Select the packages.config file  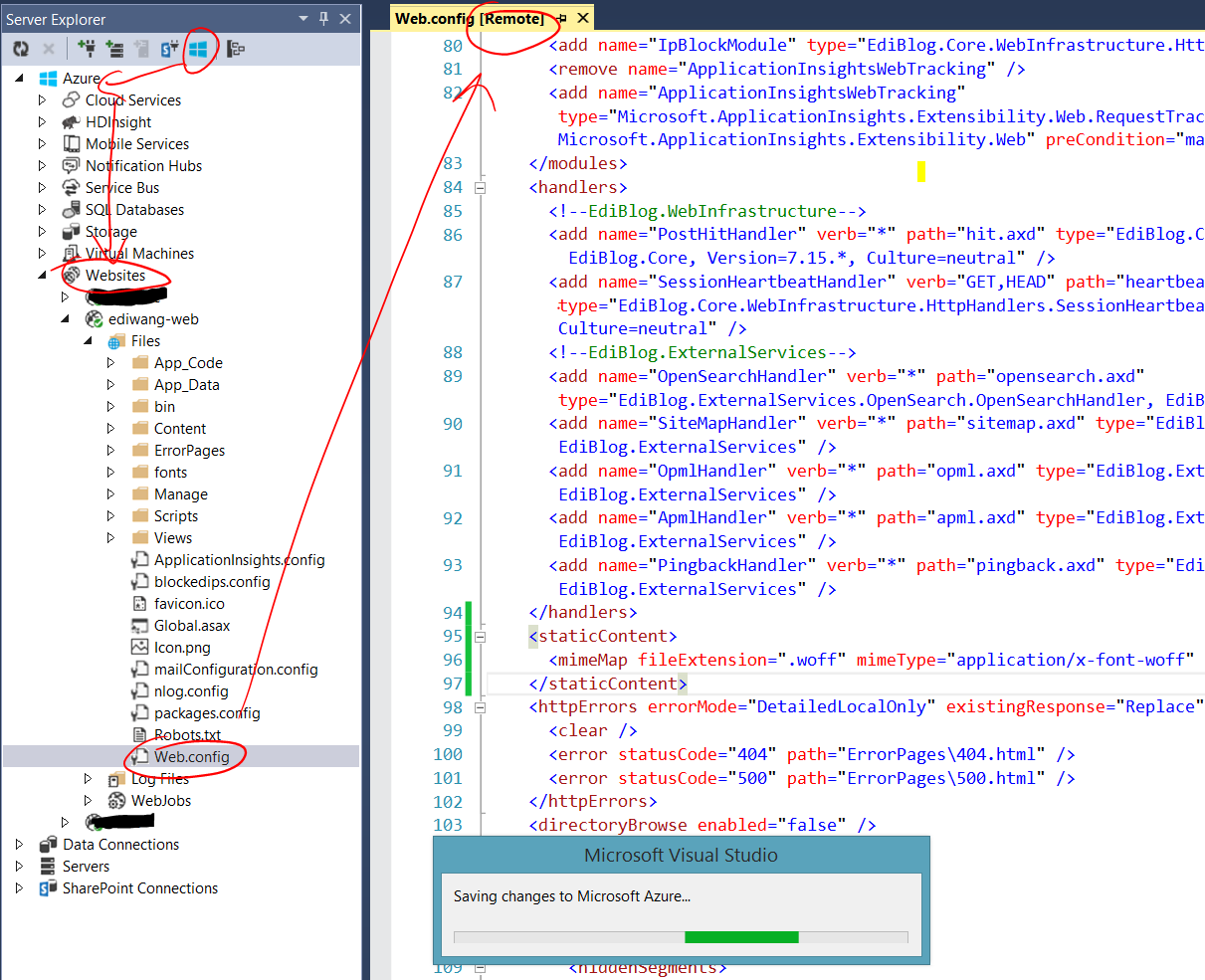click(x=207, y=712)
